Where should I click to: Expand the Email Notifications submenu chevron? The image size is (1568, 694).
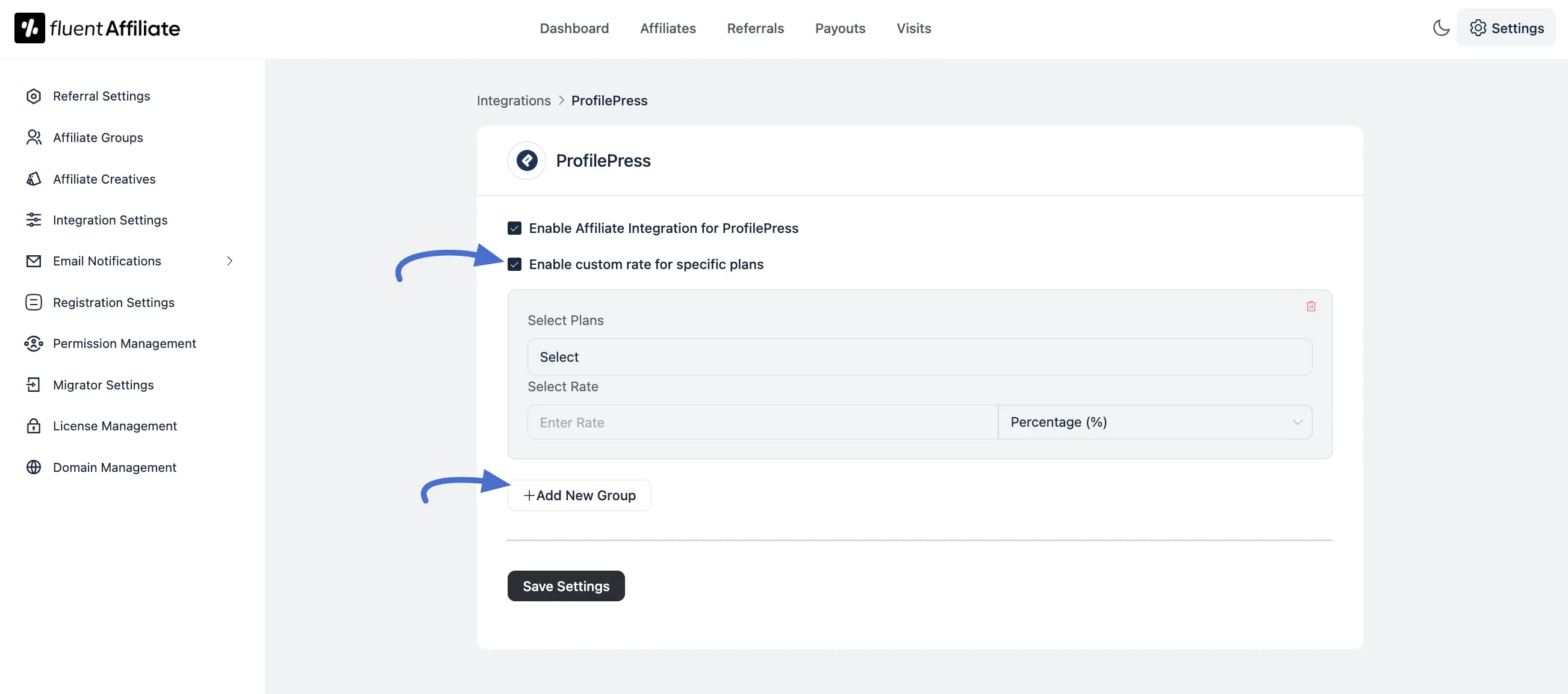click(229, 261)
